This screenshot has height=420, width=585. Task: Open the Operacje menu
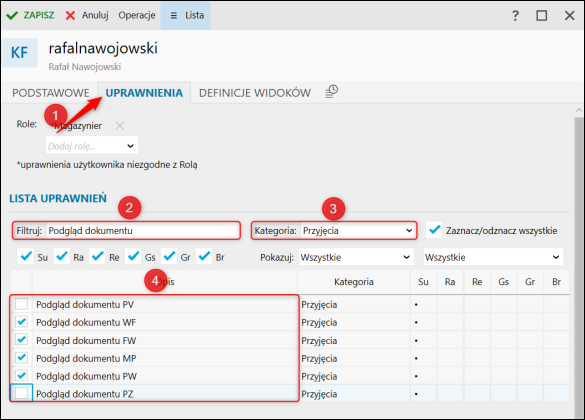(137, 15)
